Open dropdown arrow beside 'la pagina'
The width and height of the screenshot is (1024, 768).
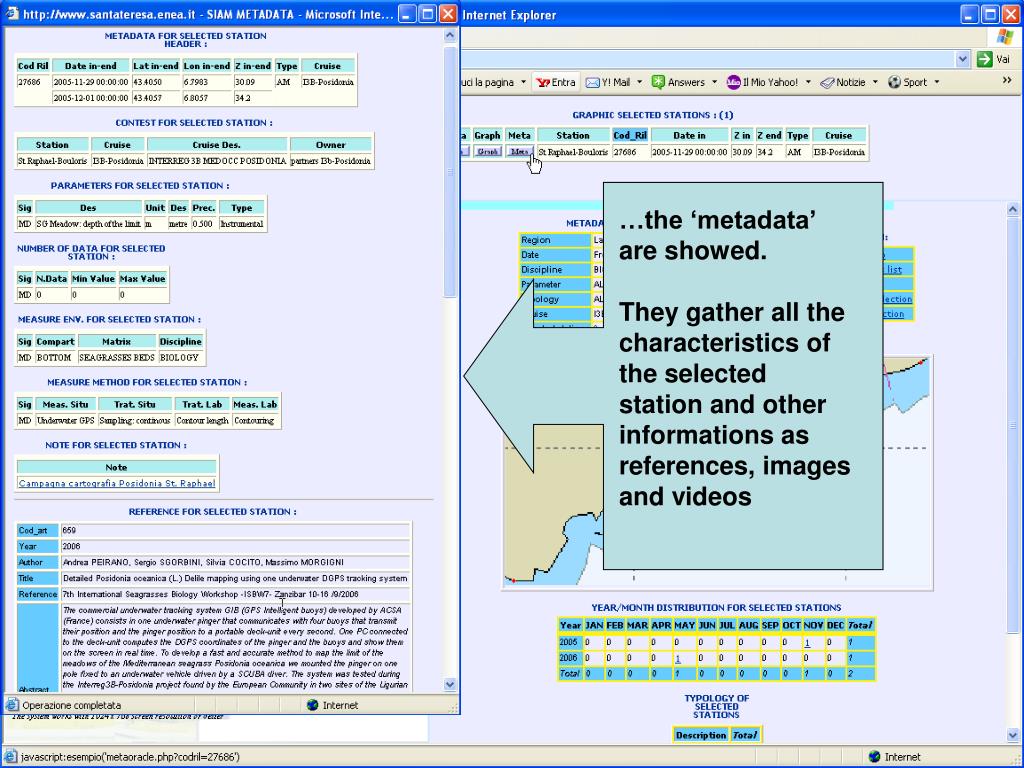coord(523,82)
